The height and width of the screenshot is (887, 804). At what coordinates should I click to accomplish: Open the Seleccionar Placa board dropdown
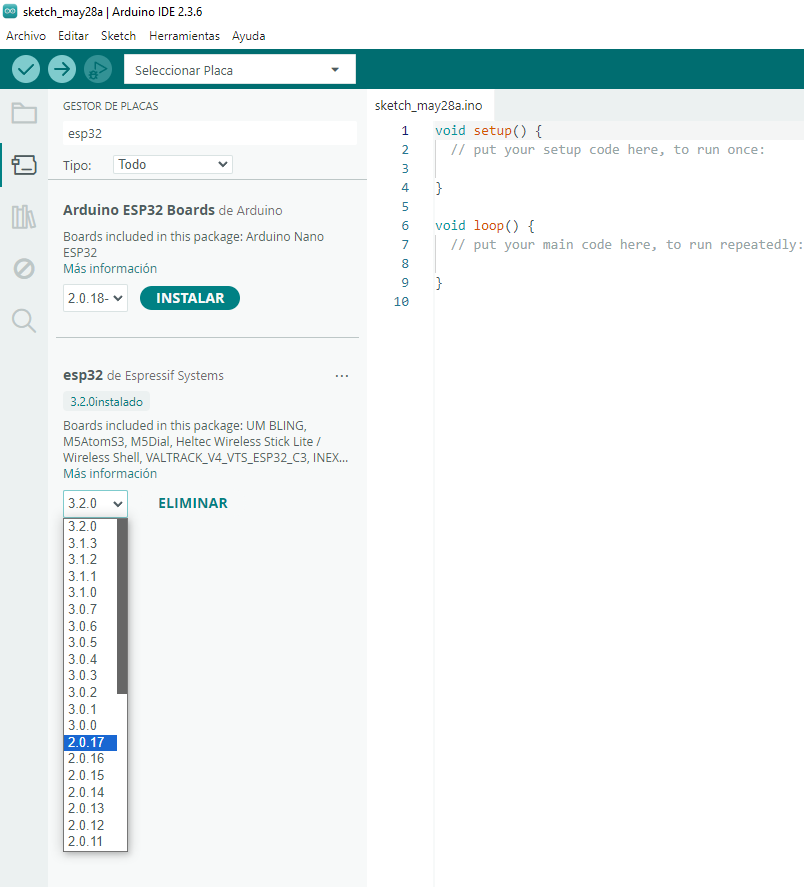[239, 70]
